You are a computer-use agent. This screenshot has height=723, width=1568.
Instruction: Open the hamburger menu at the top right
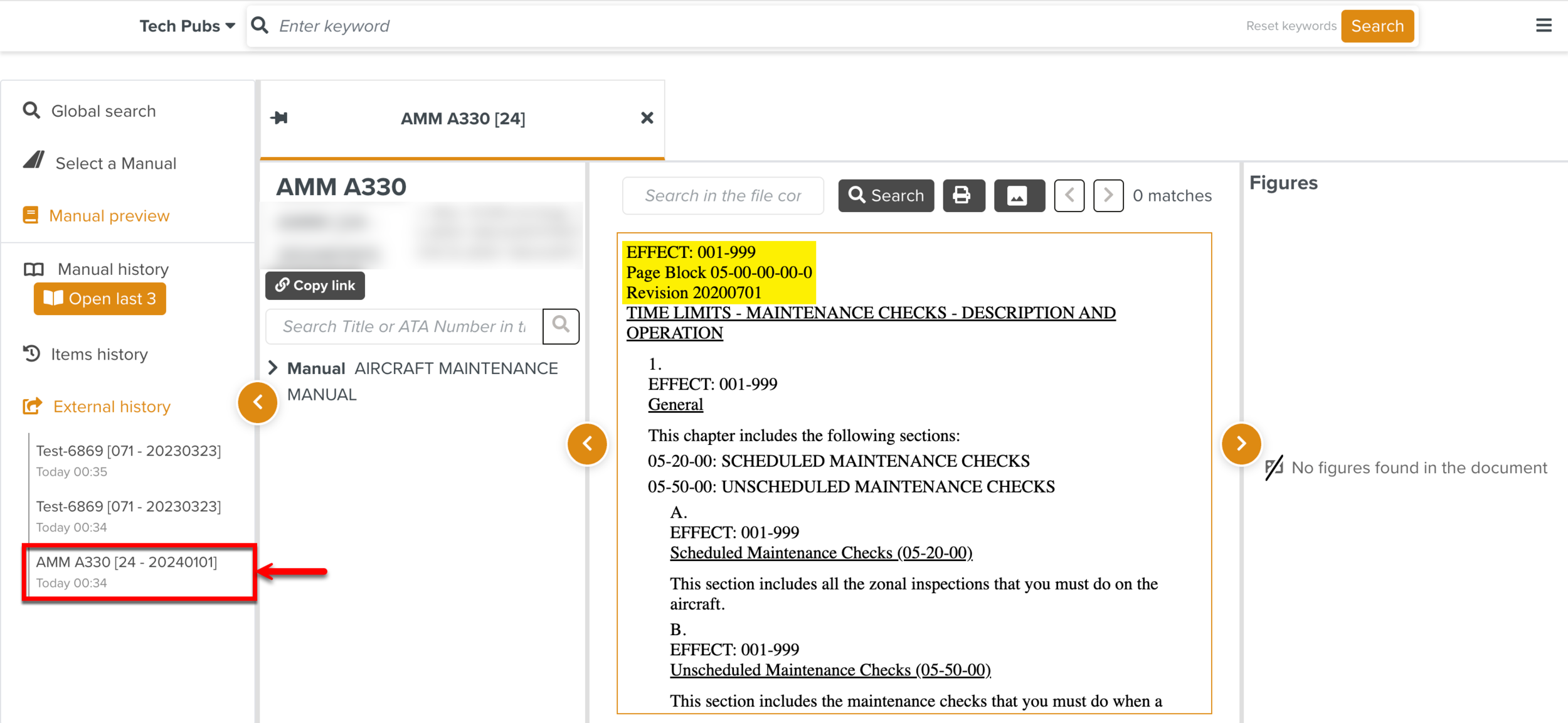[1544, 26]
